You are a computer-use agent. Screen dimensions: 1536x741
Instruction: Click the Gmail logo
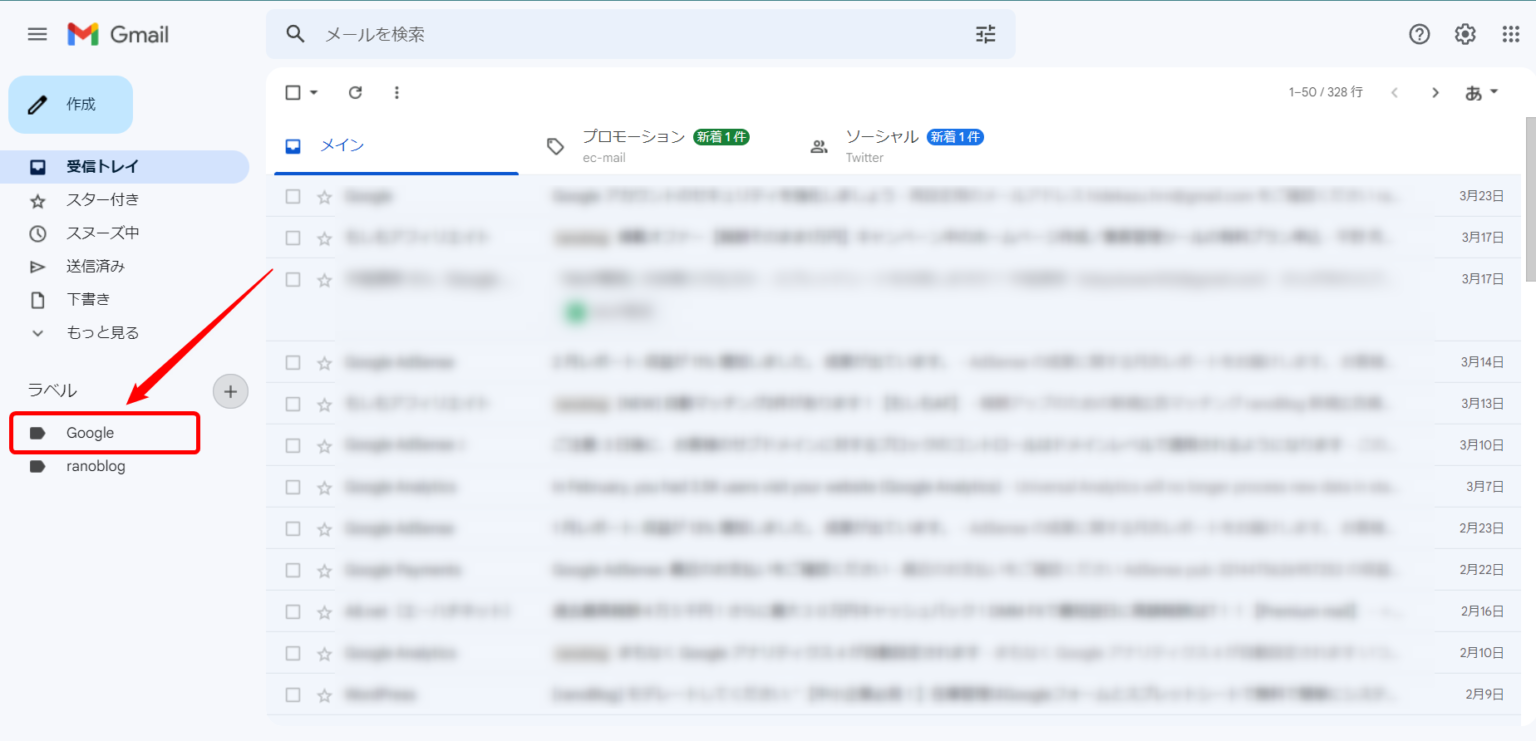pyautogui.click(x=117, y=33)
